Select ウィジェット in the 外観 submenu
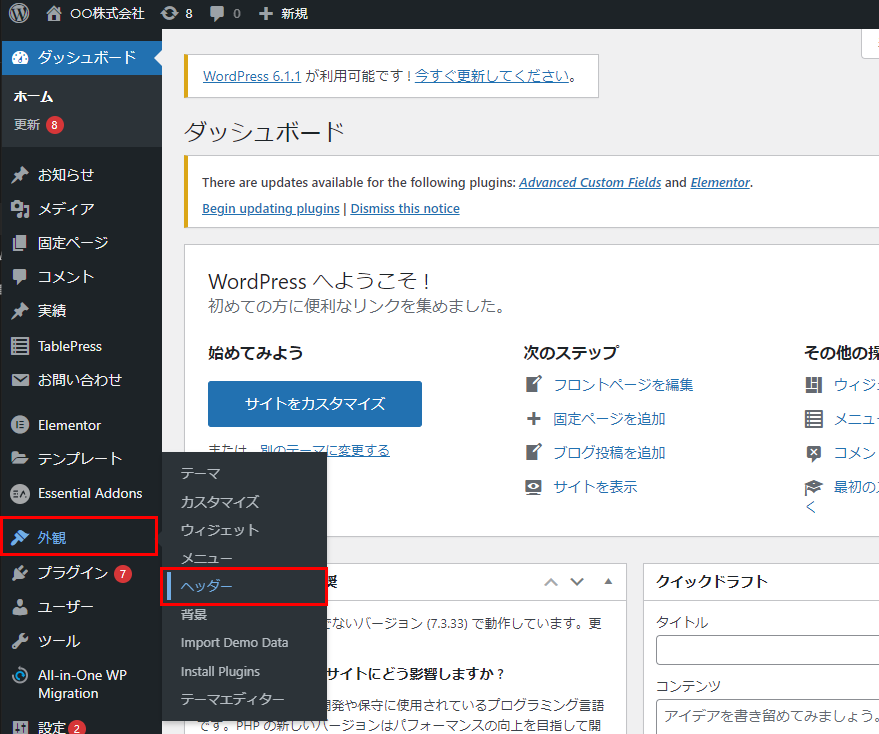This screenshot has height=734, width=879. (219, 530)
